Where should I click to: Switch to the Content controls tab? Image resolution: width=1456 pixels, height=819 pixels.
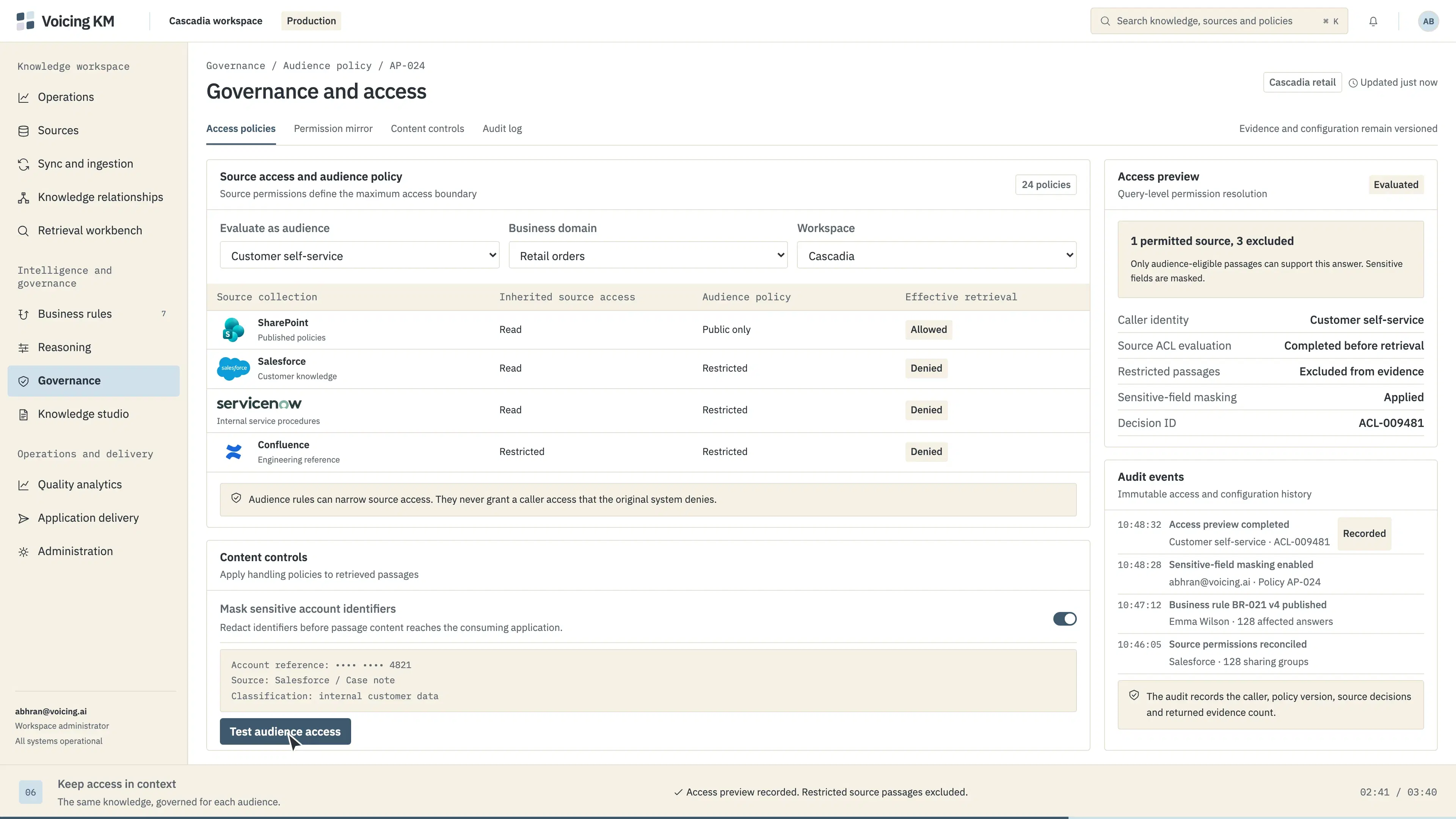[x=427, y=129]
